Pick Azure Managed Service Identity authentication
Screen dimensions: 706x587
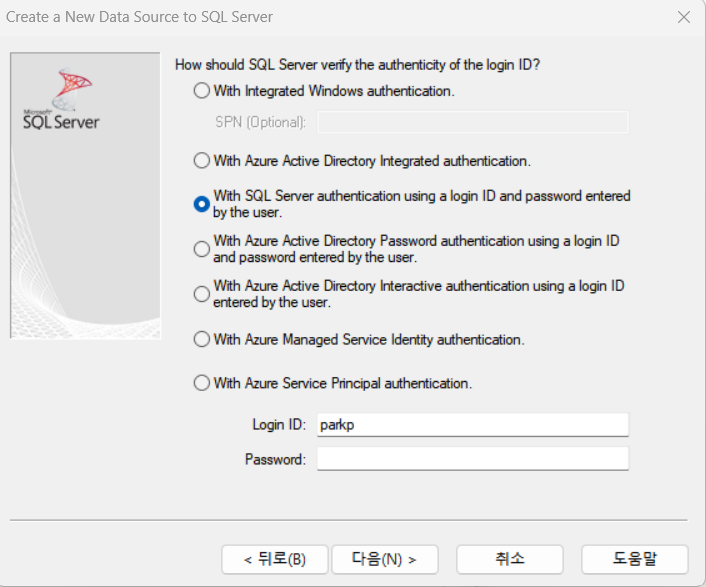(x=202, y=339)
